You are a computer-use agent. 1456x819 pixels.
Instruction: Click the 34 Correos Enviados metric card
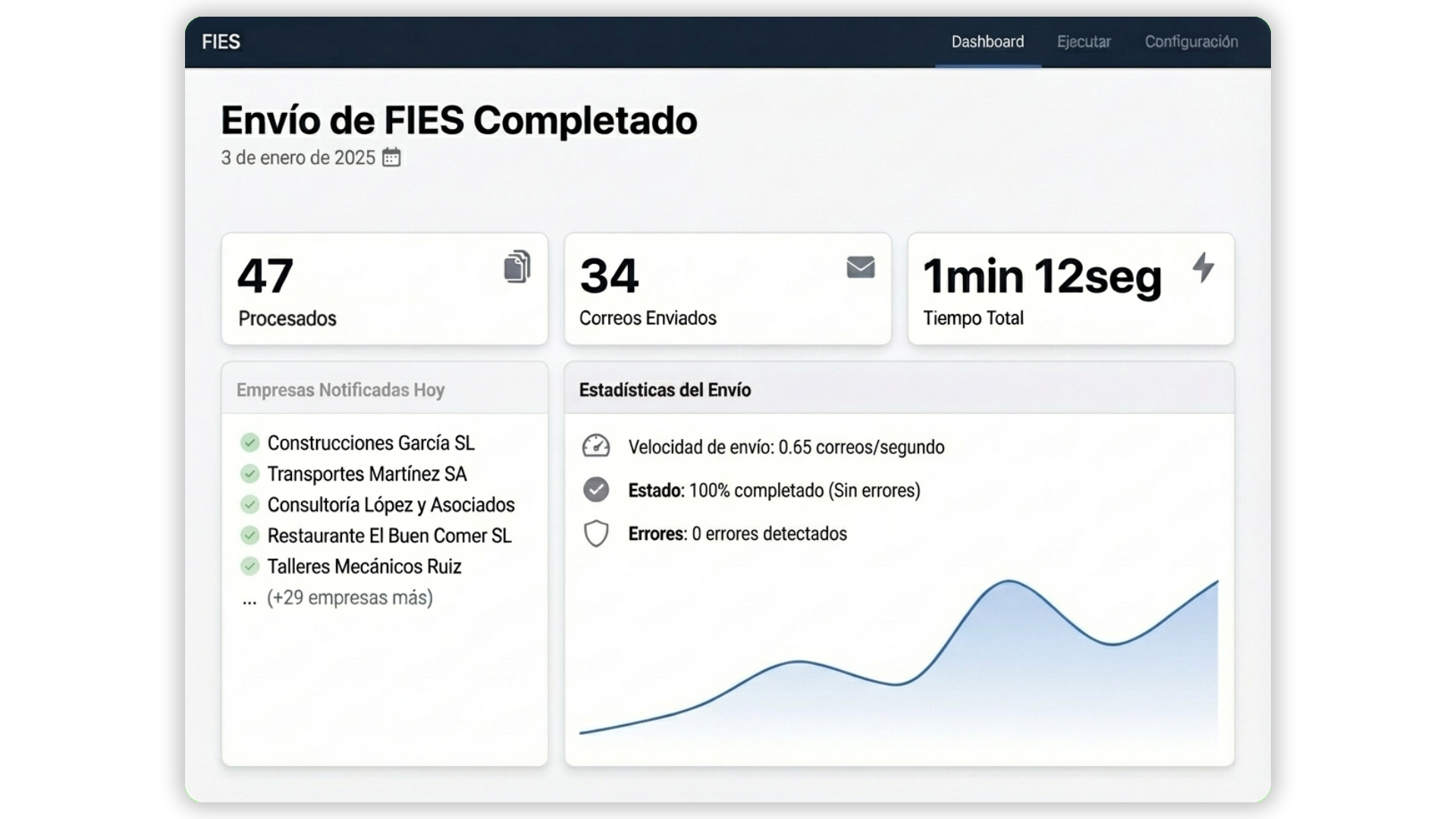727,289
